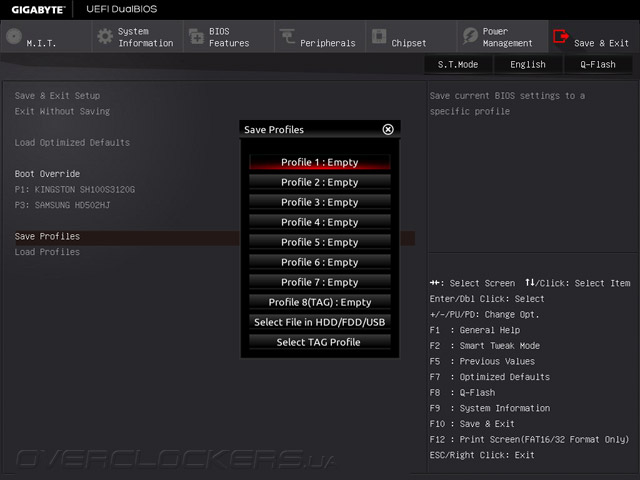This screenshot has height=480, width=640.
Task: Click the F7 : Optimized Defaults help line
Action: [490, 377]
